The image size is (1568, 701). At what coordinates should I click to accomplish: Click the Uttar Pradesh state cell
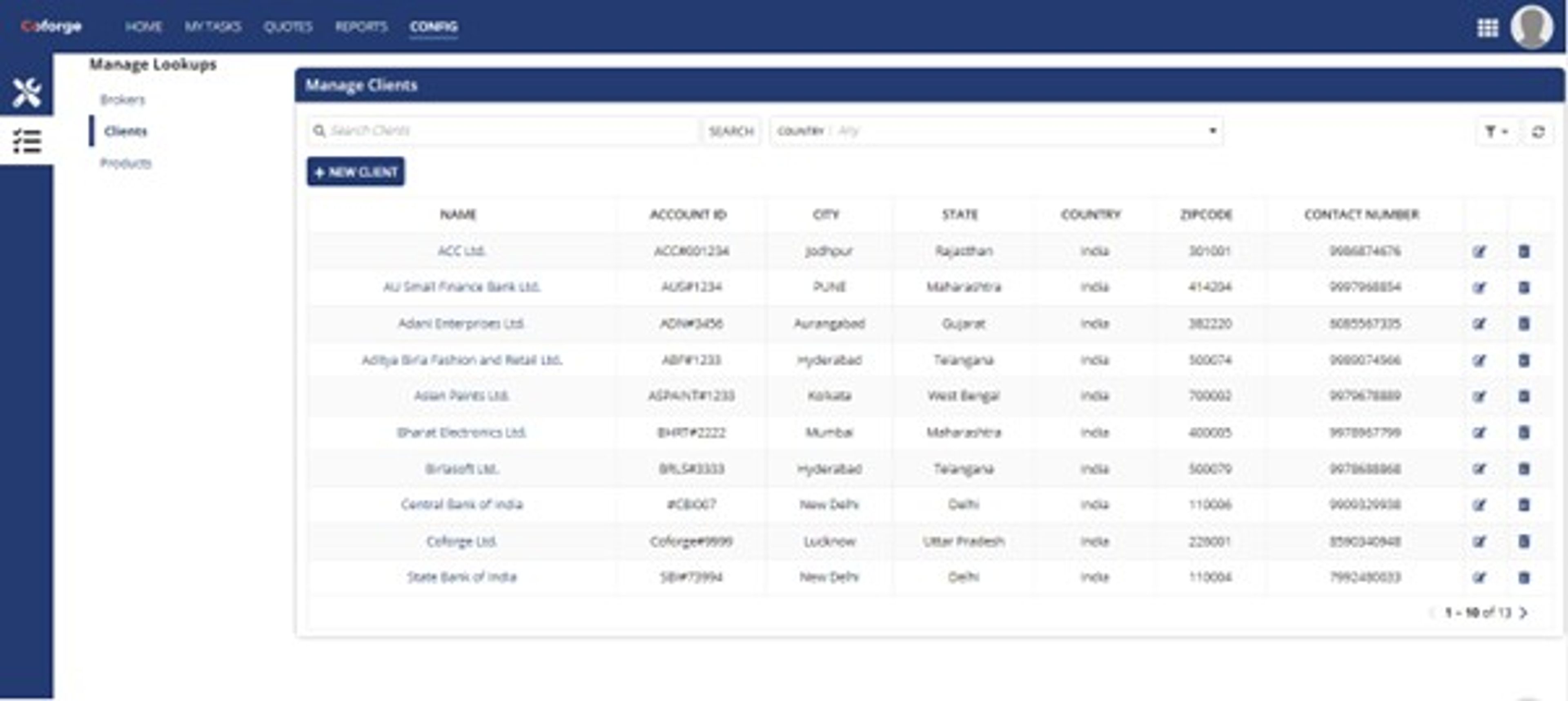964,541
